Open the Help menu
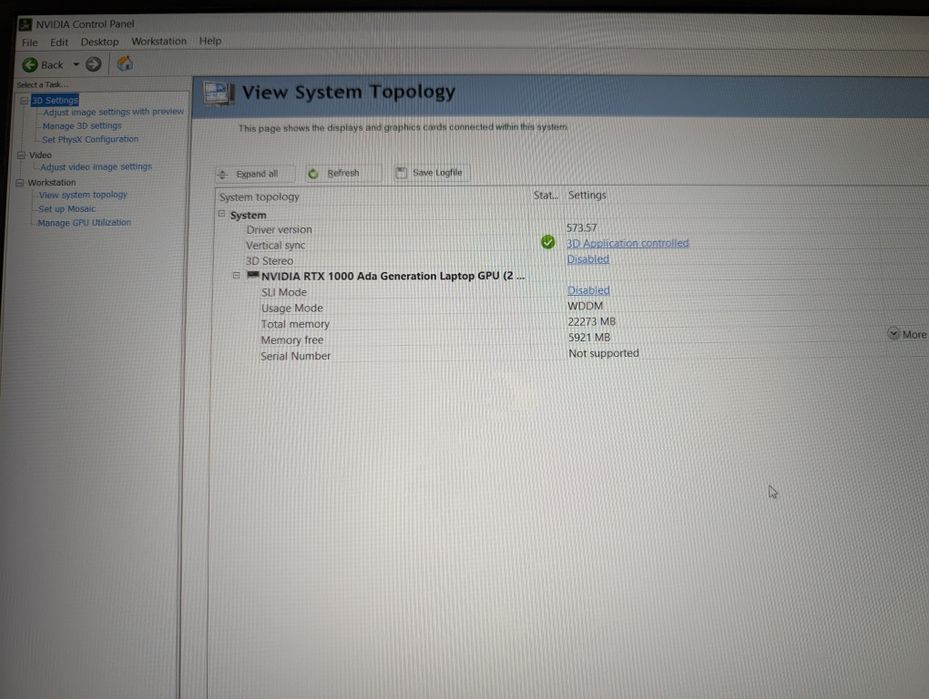The width and height of the screenshot is (929, 699). click(210, 41)
